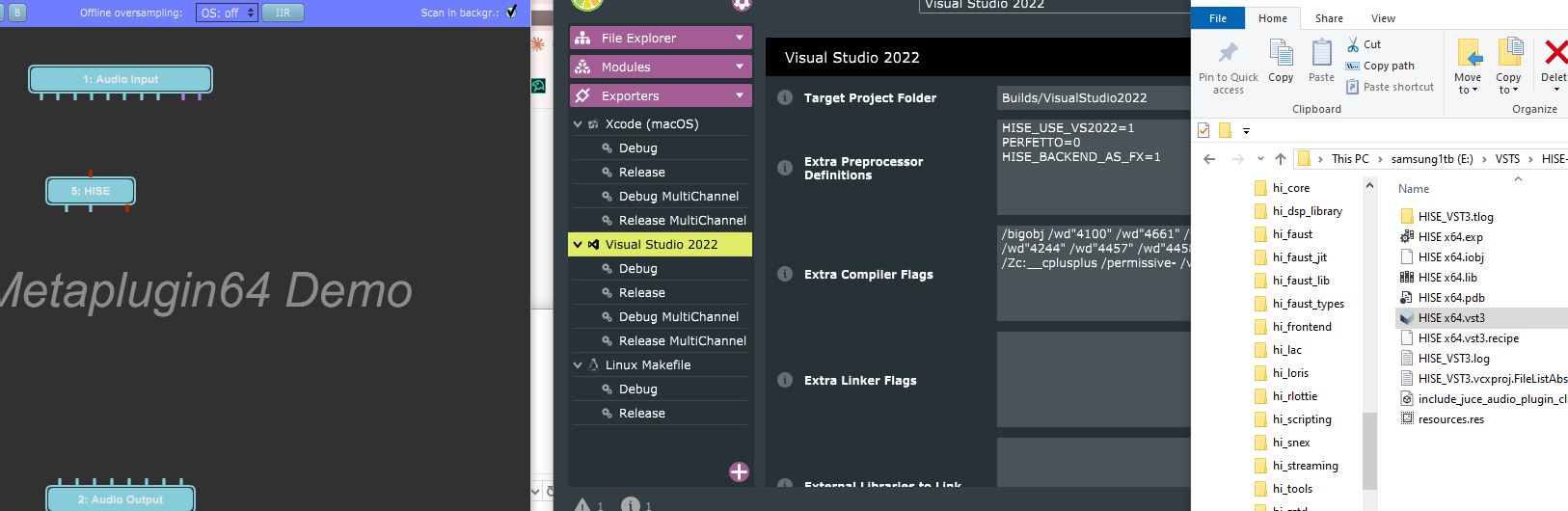This screenshot has width=1568, height=511.
Task: Click the File Explorer panel icon
Action: click(581, 38)
